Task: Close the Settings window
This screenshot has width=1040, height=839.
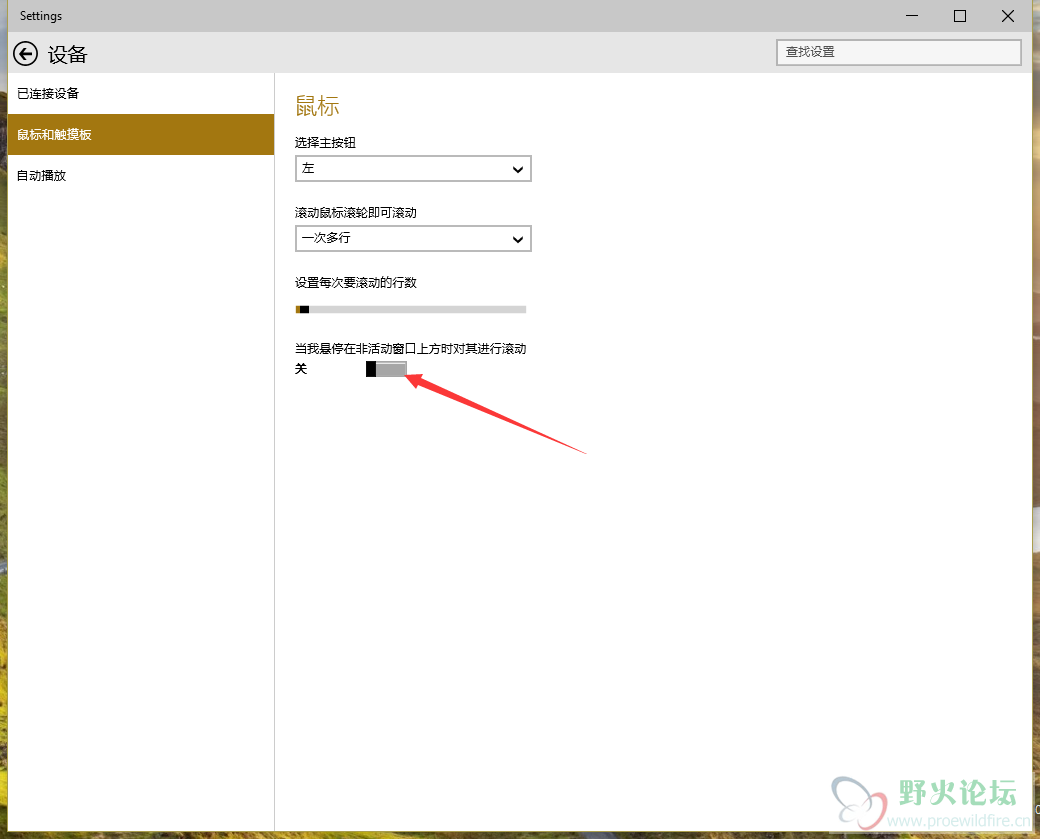Action: (1008, 16)
